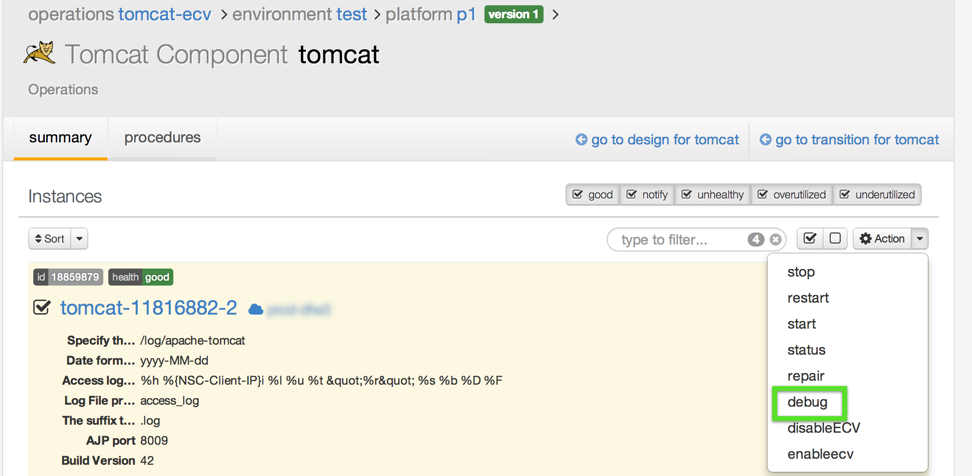Click the Action gear button
Image resolution: width=972 pixels, height=476 pixels.
click(x=882, y=239)
